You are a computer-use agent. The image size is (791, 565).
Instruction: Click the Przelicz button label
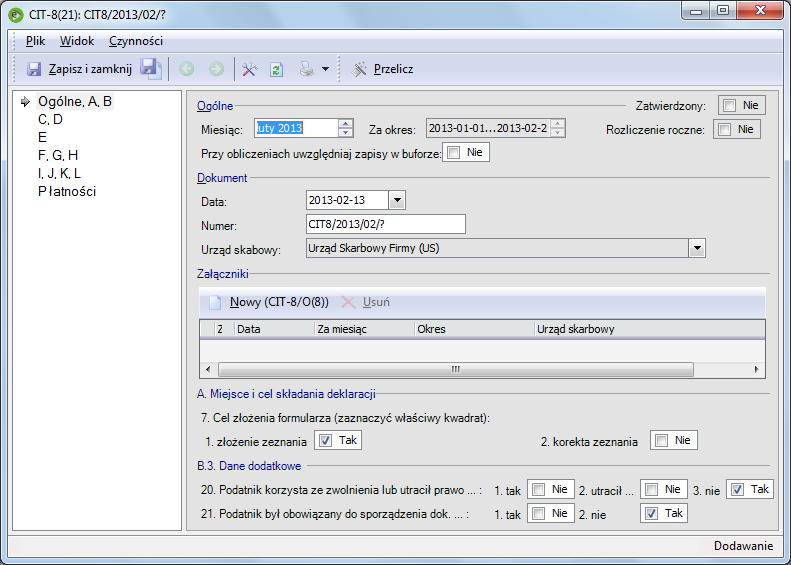393,69
